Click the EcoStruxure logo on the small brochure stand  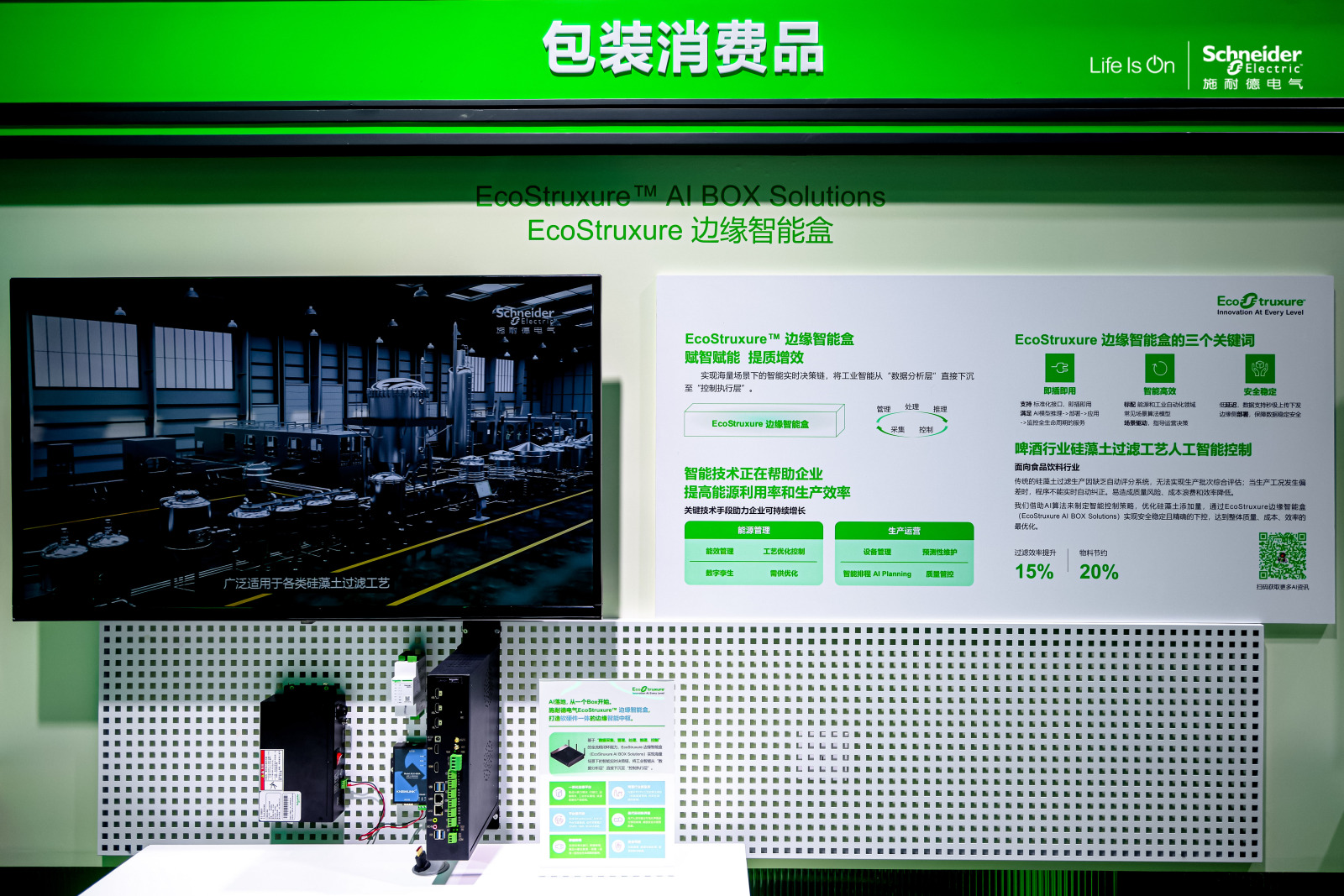point(648,690)
